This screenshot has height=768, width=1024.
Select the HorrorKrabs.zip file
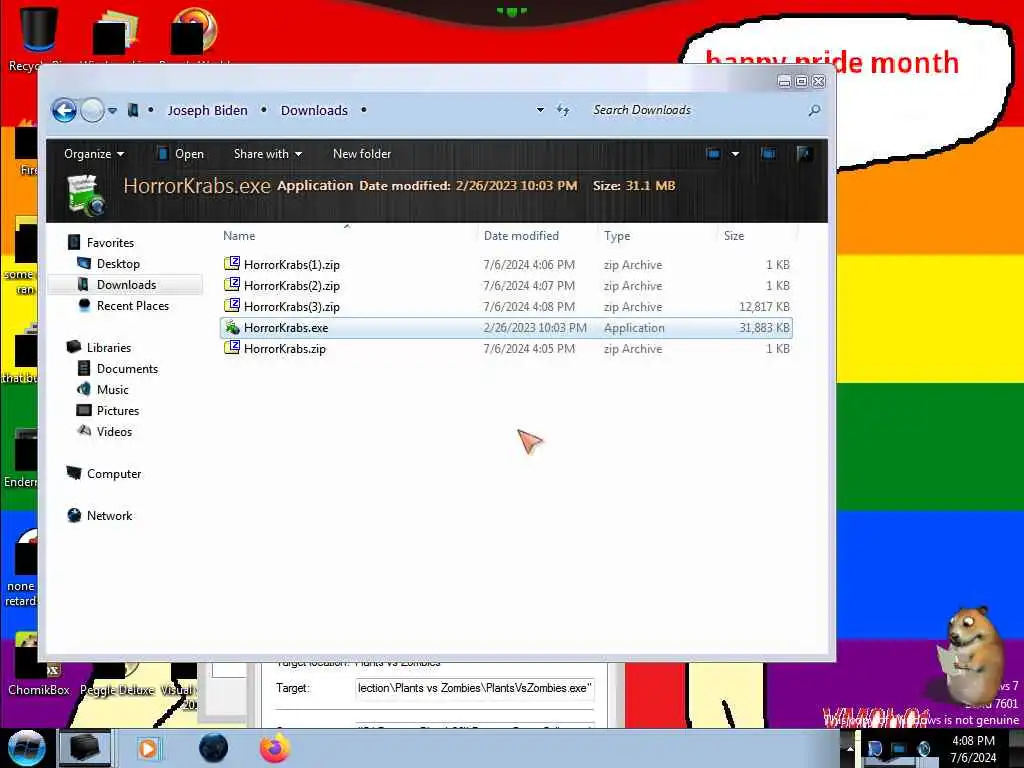coord(507,348)
